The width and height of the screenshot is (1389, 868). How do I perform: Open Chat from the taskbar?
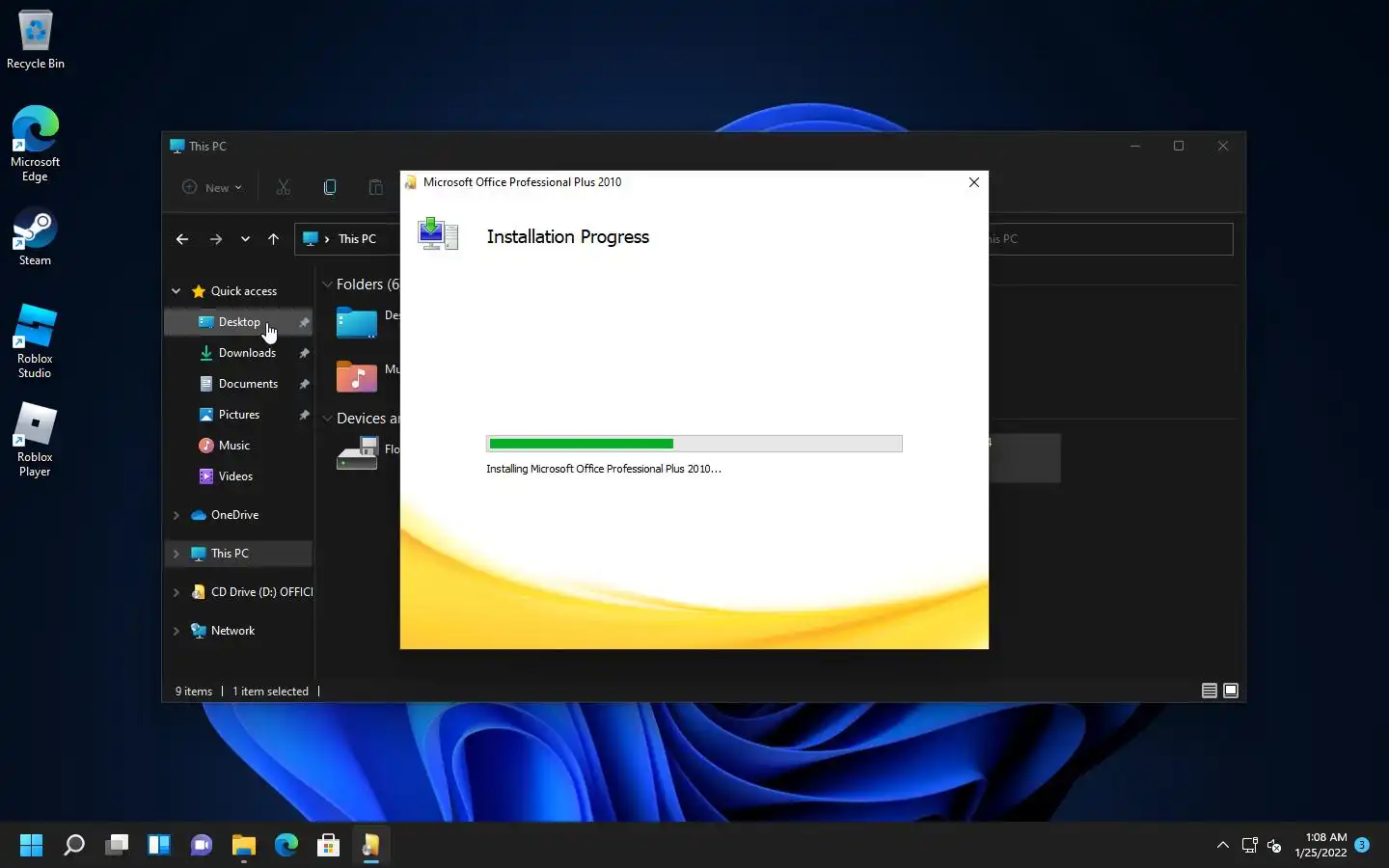202,846
